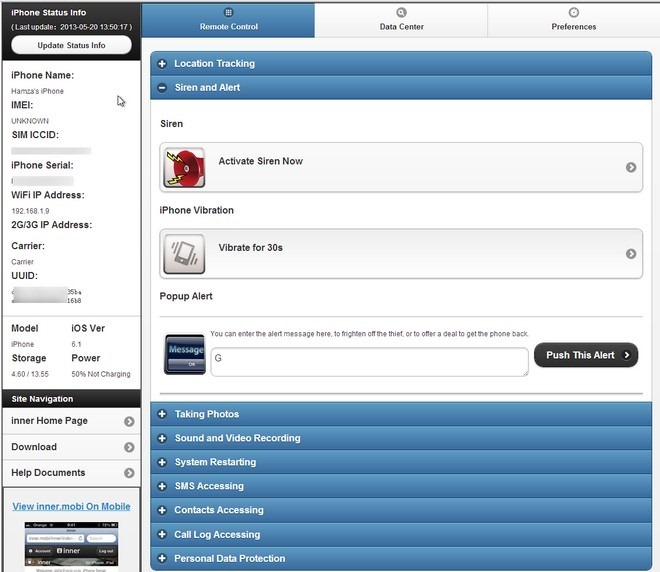Viewport: 660px width, 572px height.
Task: Expand the Taking Photos section
Action: [401, 414]
